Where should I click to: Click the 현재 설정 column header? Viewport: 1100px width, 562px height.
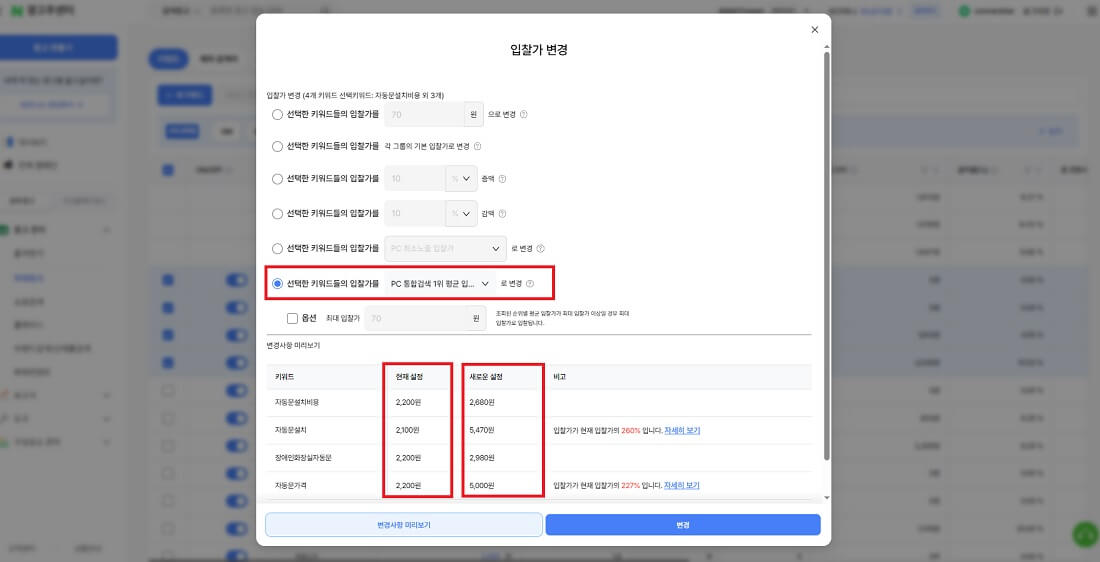pos(411,377)
